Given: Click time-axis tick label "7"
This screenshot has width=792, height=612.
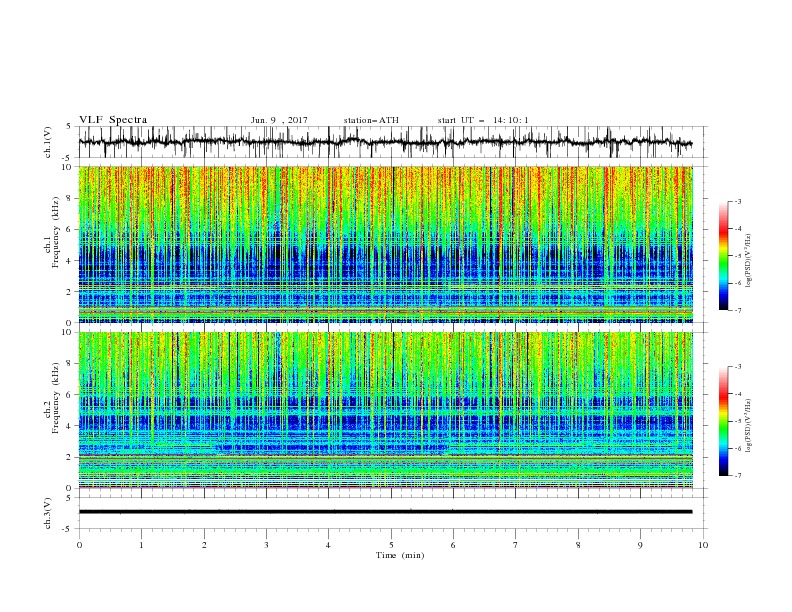Looking at the screenshot, I should point(516,545).
